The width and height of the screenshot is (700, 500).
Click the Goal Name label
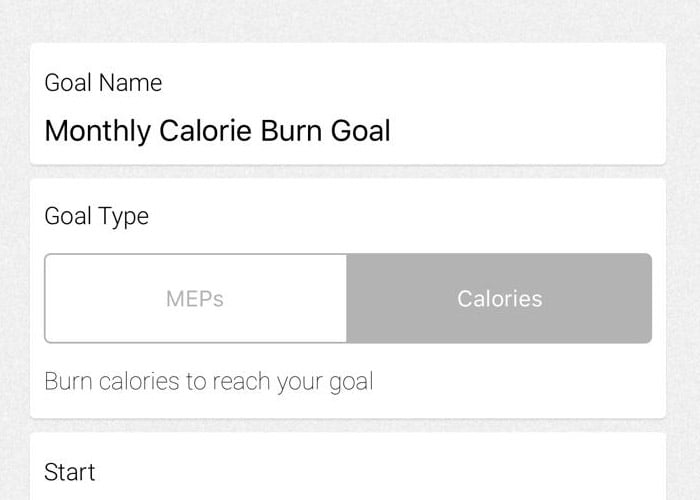(x=103, y=83)
